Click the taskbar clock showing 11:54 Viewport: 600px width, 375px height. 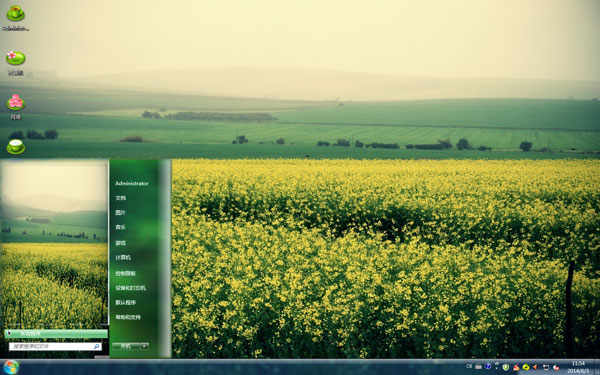pos(578,367)
